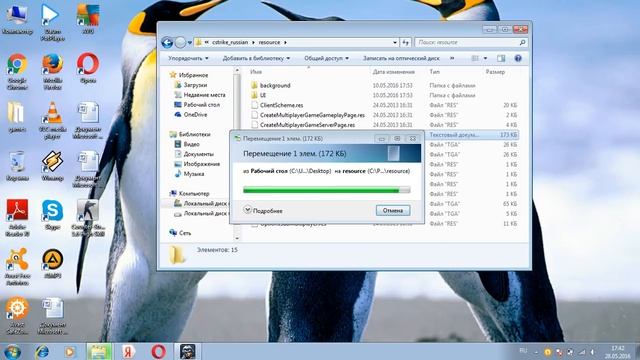Click the resource breadcrumb segment
This screenshot has height=360, width=640.
(x=269, y=42)
